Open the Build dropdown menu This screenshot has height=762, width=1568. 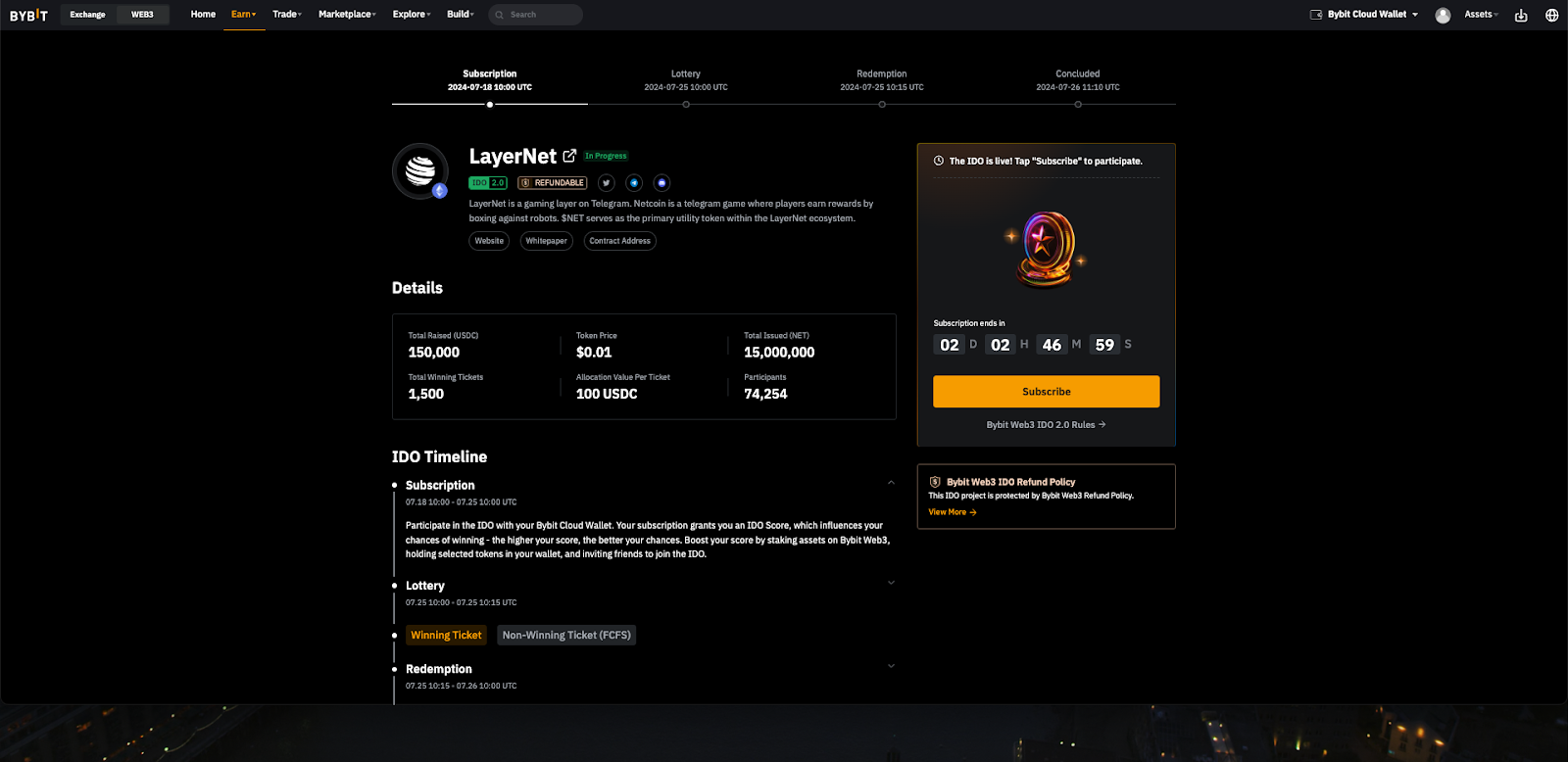461,15
